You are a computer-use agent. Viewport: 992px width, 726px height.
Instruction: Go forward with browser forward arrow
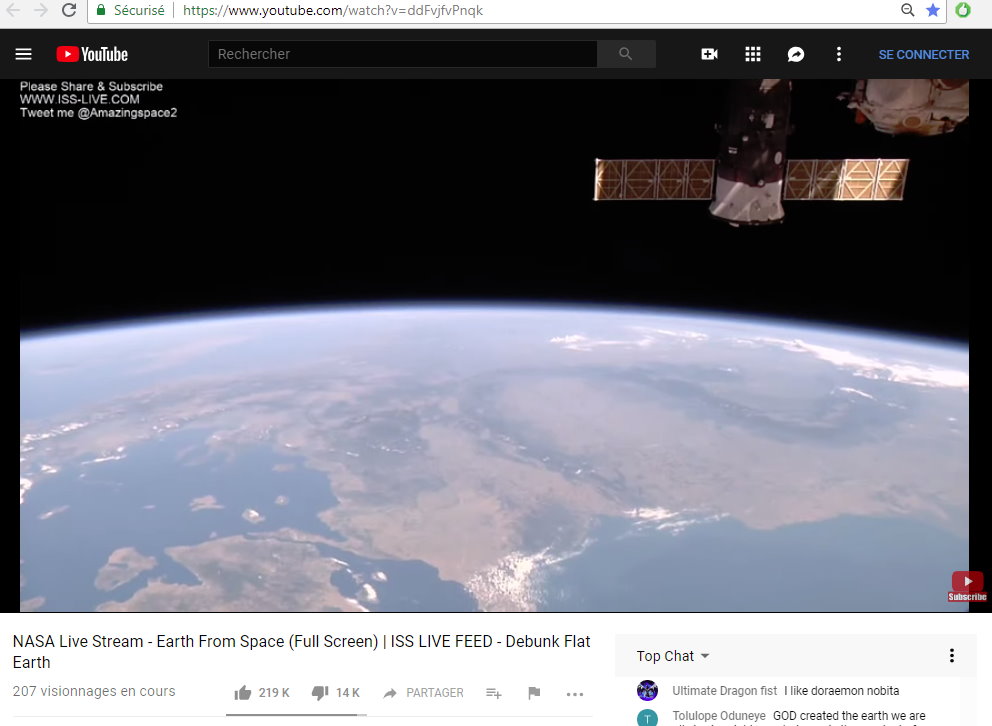[40, 10]
